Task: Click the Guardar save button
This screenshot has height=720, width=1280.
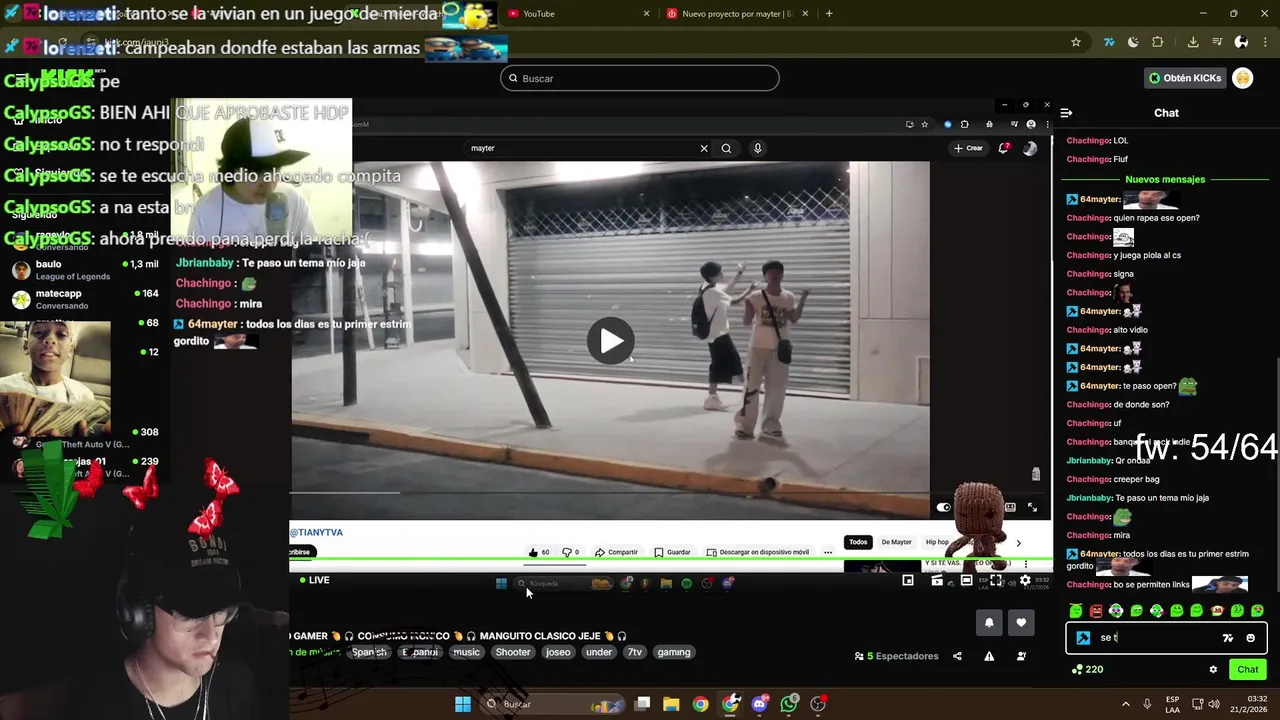Action: point(672,552)
